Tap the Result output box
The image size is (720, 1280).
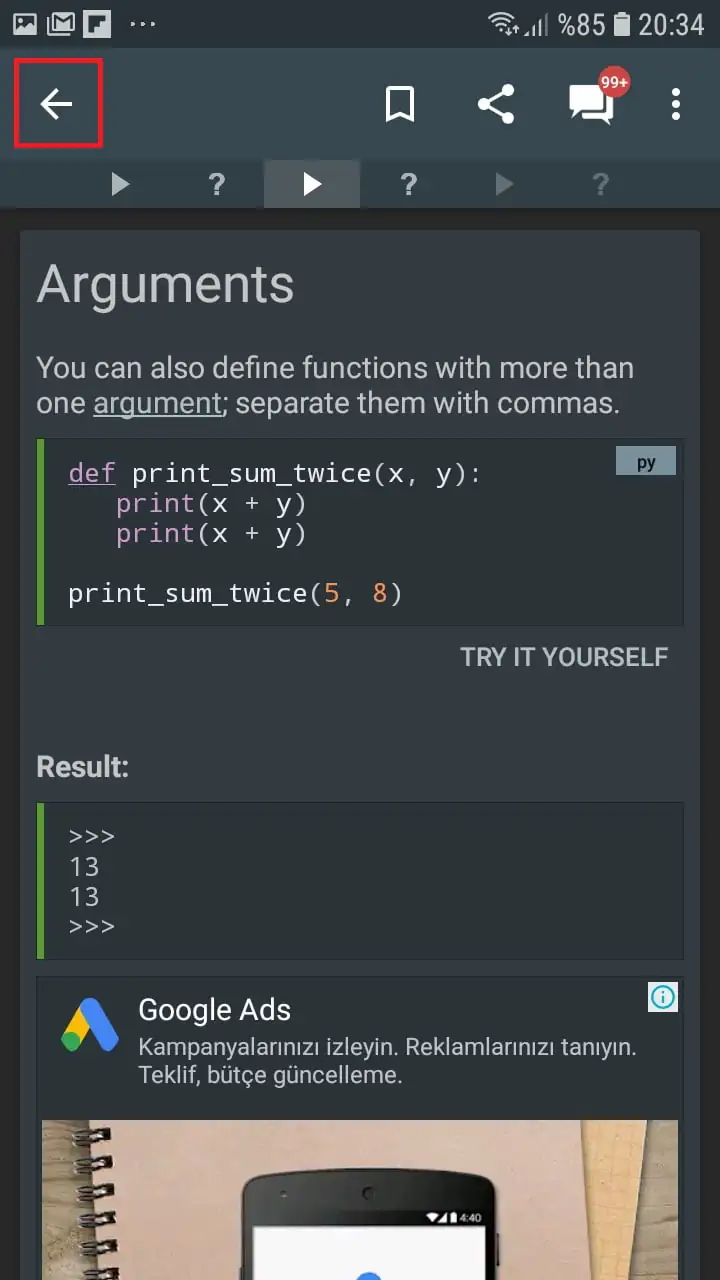pyautogui.click(x=360, y=881)
